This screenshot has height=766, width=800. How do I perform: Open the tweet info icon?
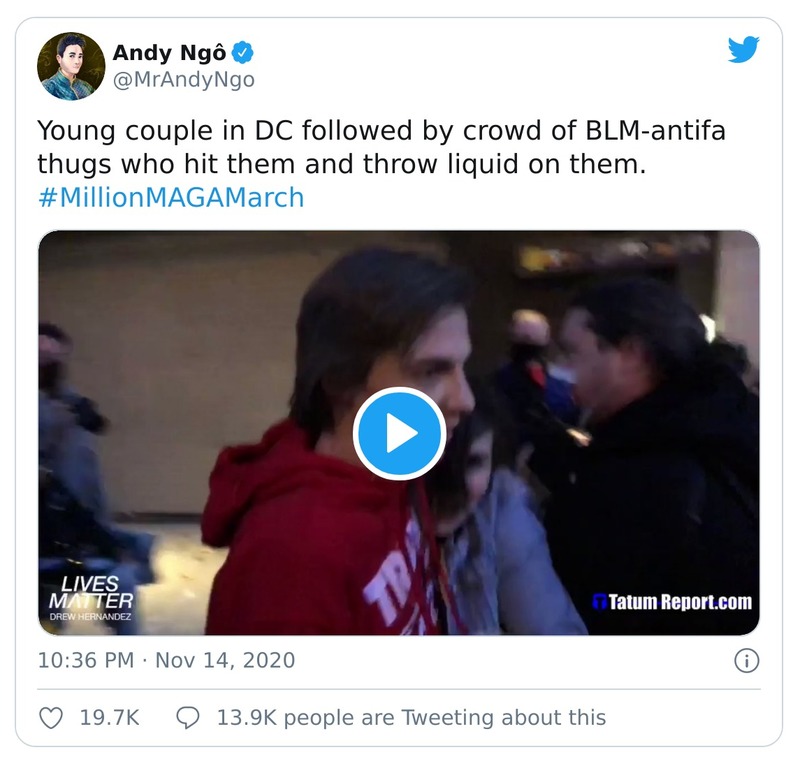tap(746, 660)
